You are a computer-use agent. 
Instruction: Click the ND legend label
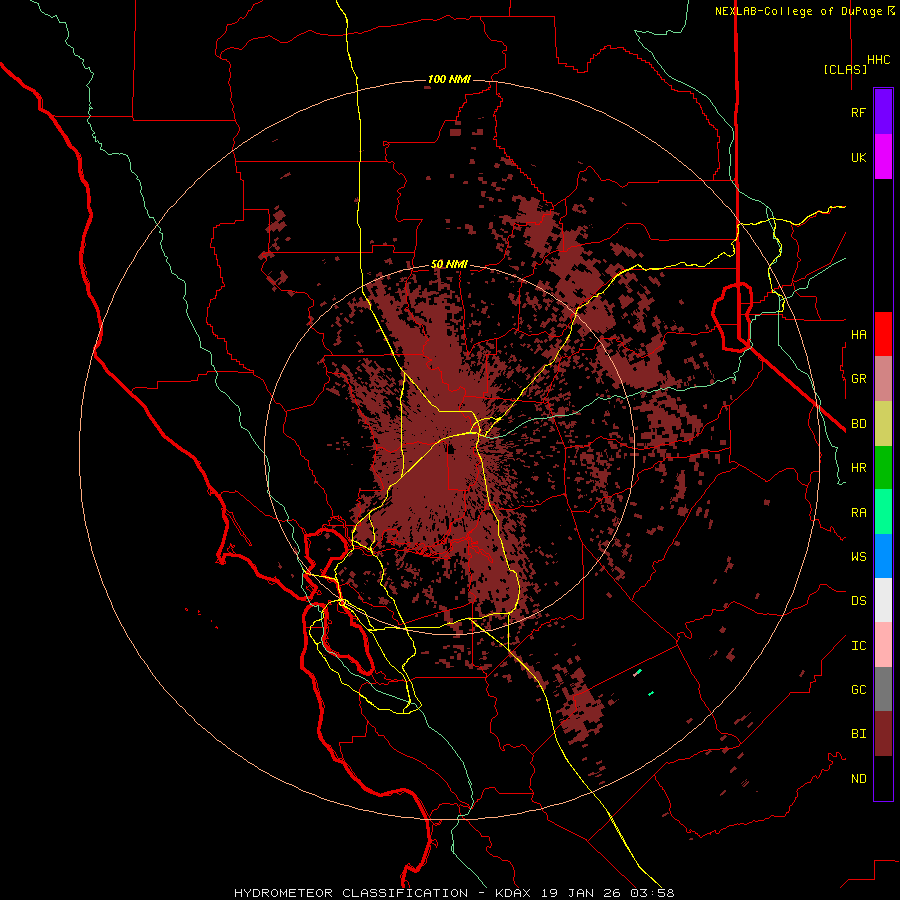coord(858,779)
